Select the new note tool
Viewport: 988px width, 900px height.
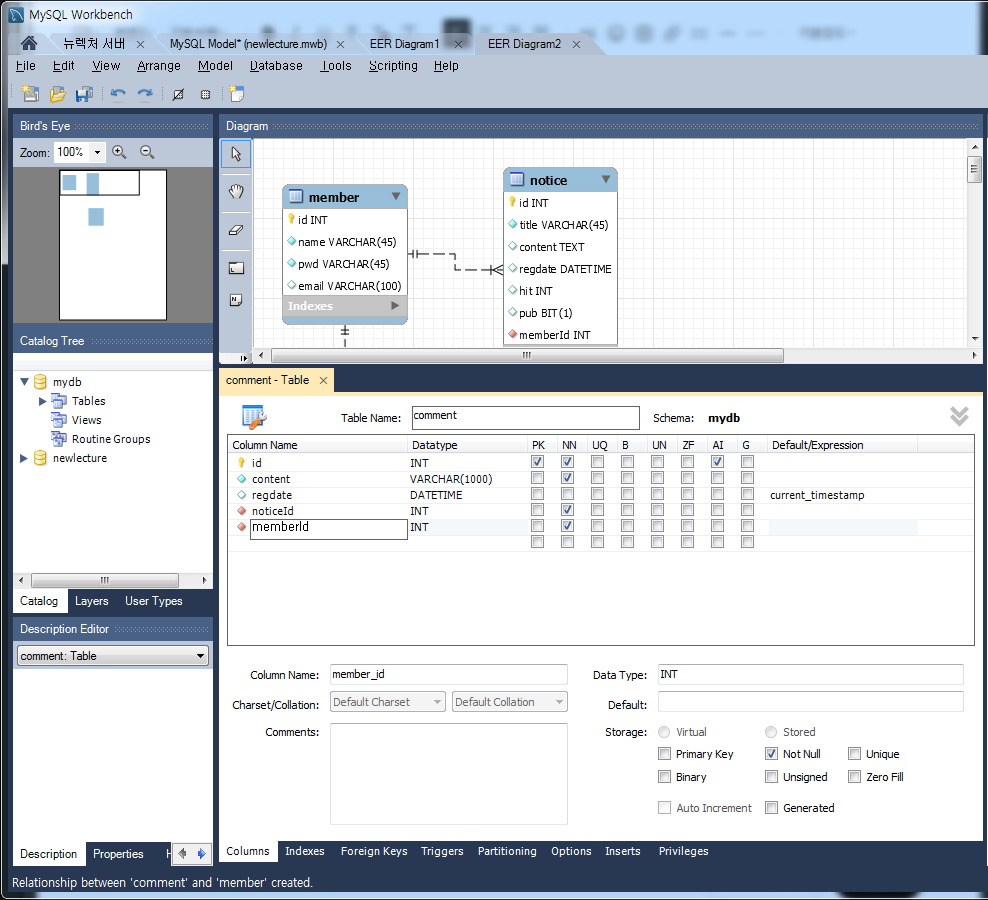(236, 300)
